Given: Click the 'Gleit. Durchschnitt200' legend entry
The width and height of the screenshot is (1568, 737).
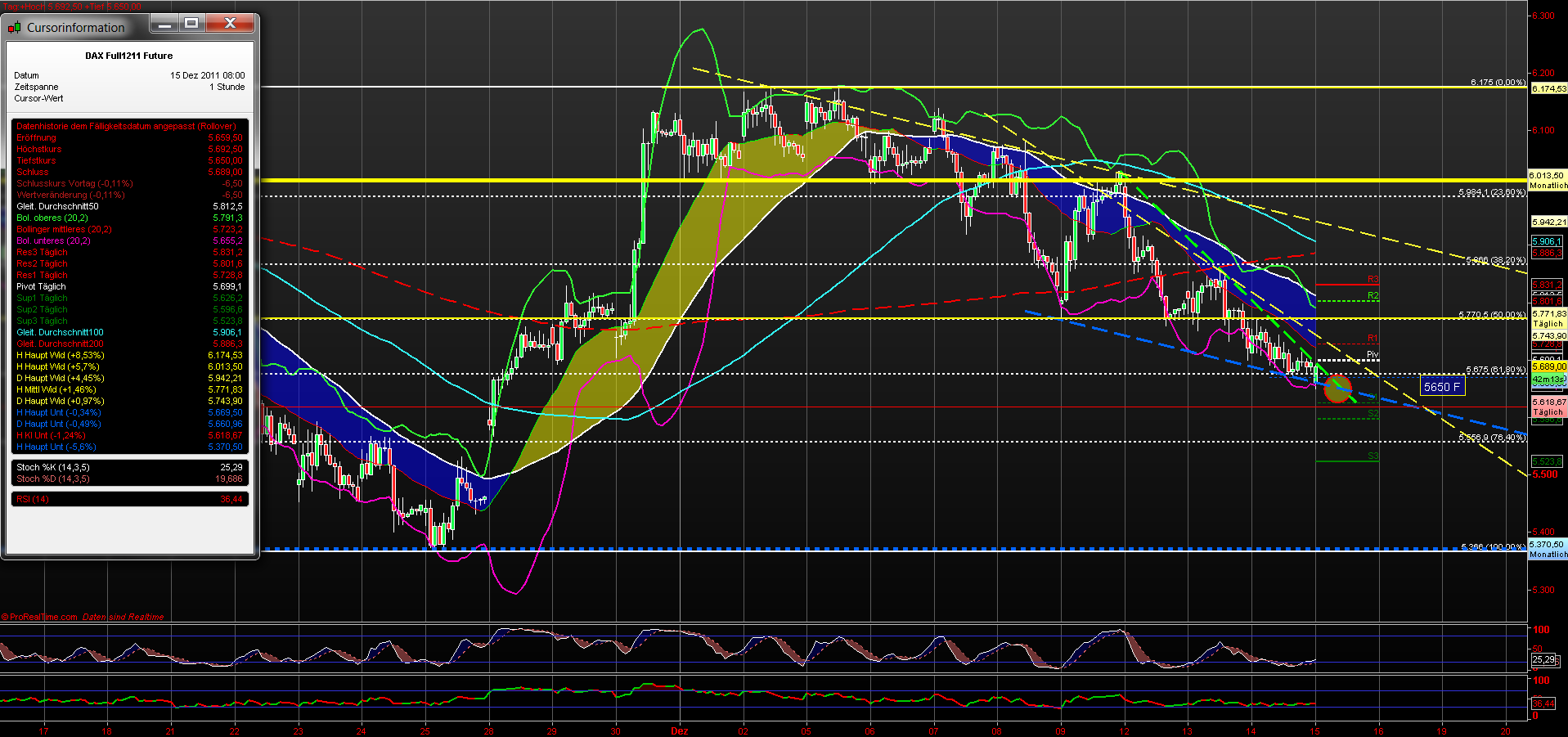Looking at the screenshot, I should (59, 344).
